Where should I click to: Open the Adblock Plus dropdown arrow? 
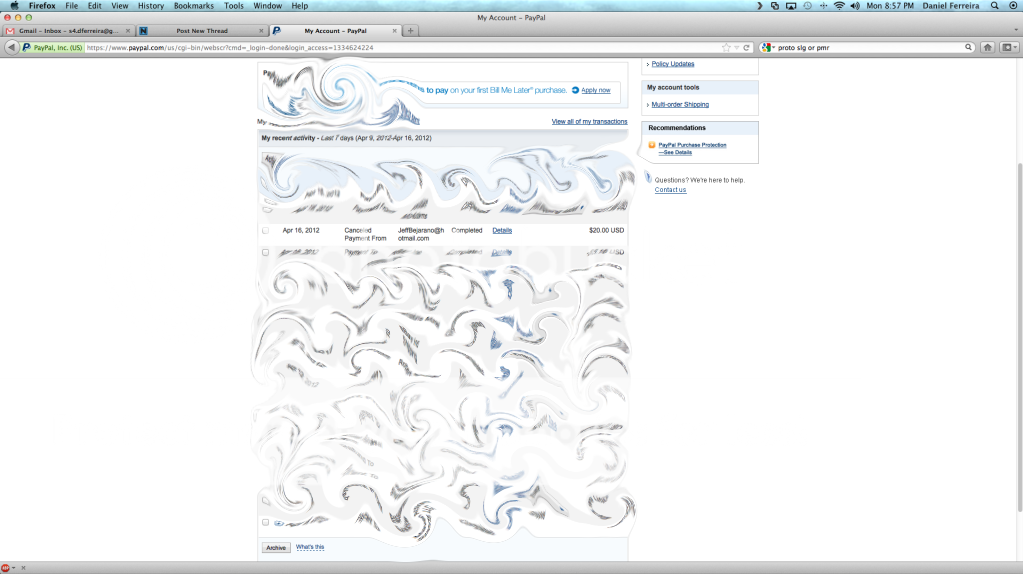pos(14,568)
